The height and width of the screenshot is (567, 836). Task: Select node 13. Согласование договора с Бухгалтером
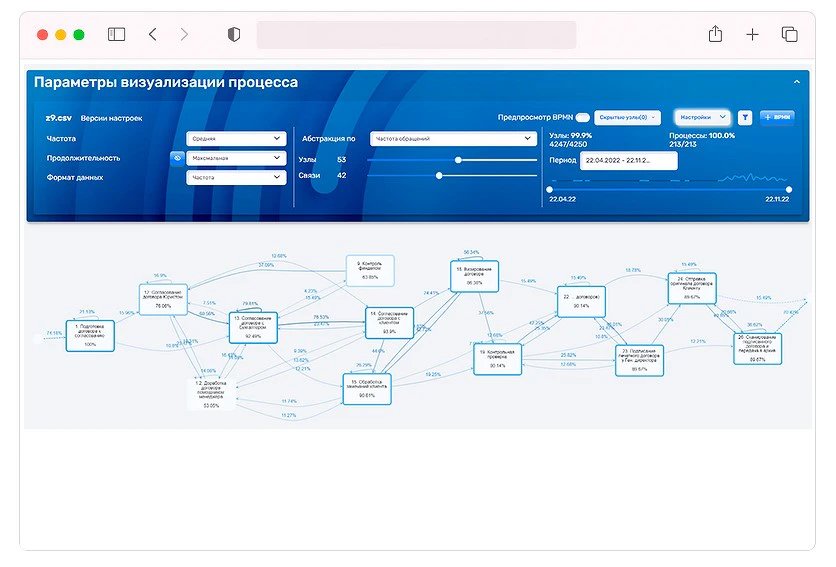point(253,328)
